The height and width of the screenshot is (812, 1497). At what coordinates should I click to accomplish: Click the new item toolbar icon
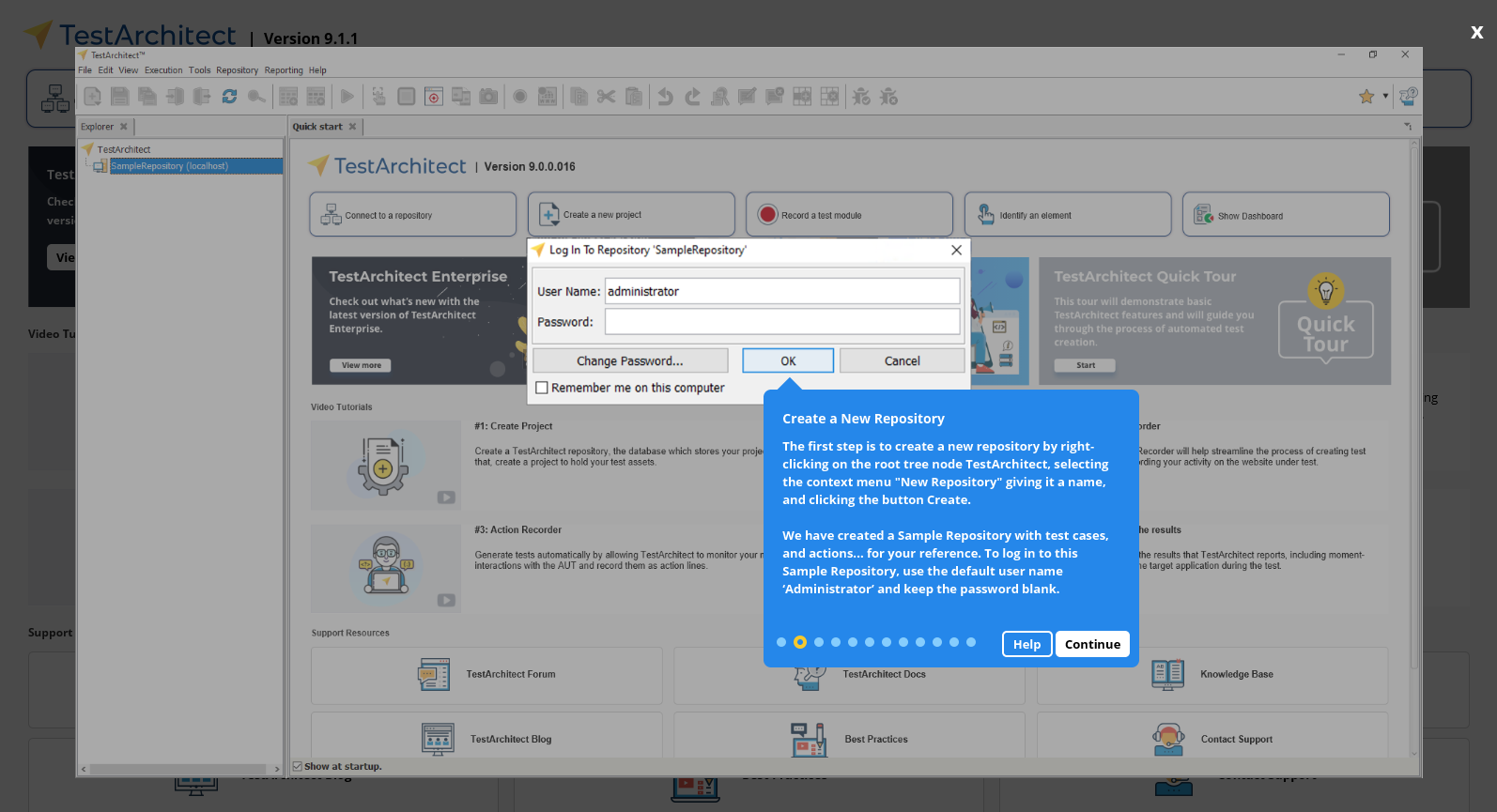point(93,96)
